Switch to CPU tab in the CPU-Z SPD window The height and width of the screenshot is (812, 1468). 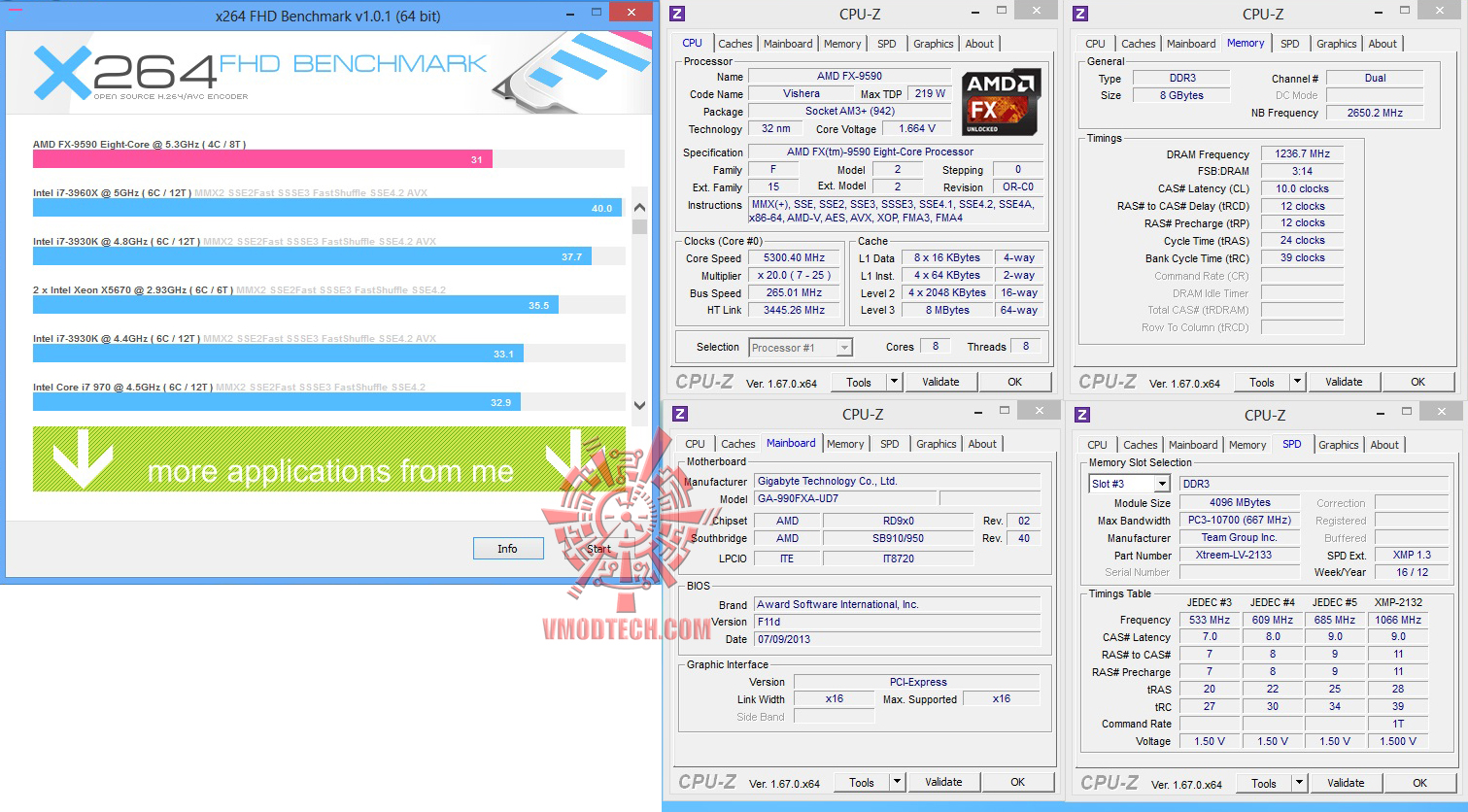pyautogui.click(x=1098, y=445)
